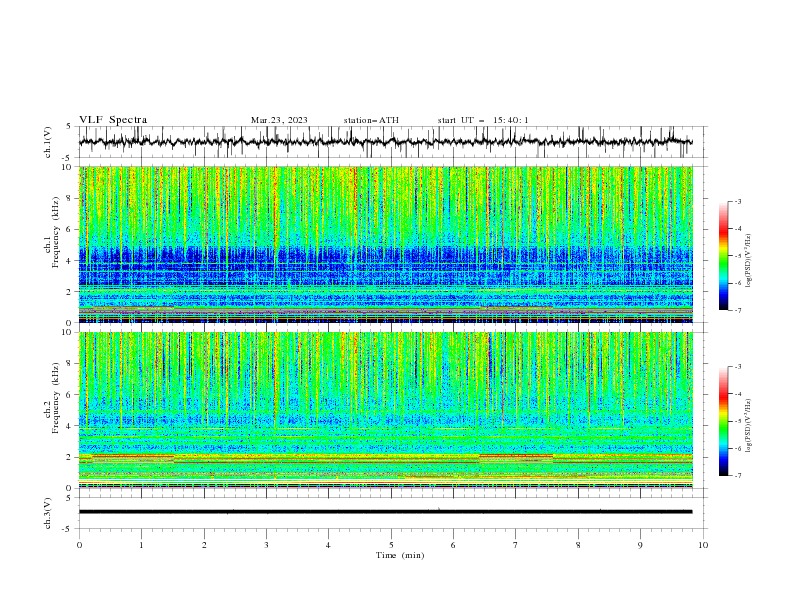The width and height of the screenshot is (792, 612).
Task: Click the "VLF Spectra" plot title
Action: click(113, 120)
